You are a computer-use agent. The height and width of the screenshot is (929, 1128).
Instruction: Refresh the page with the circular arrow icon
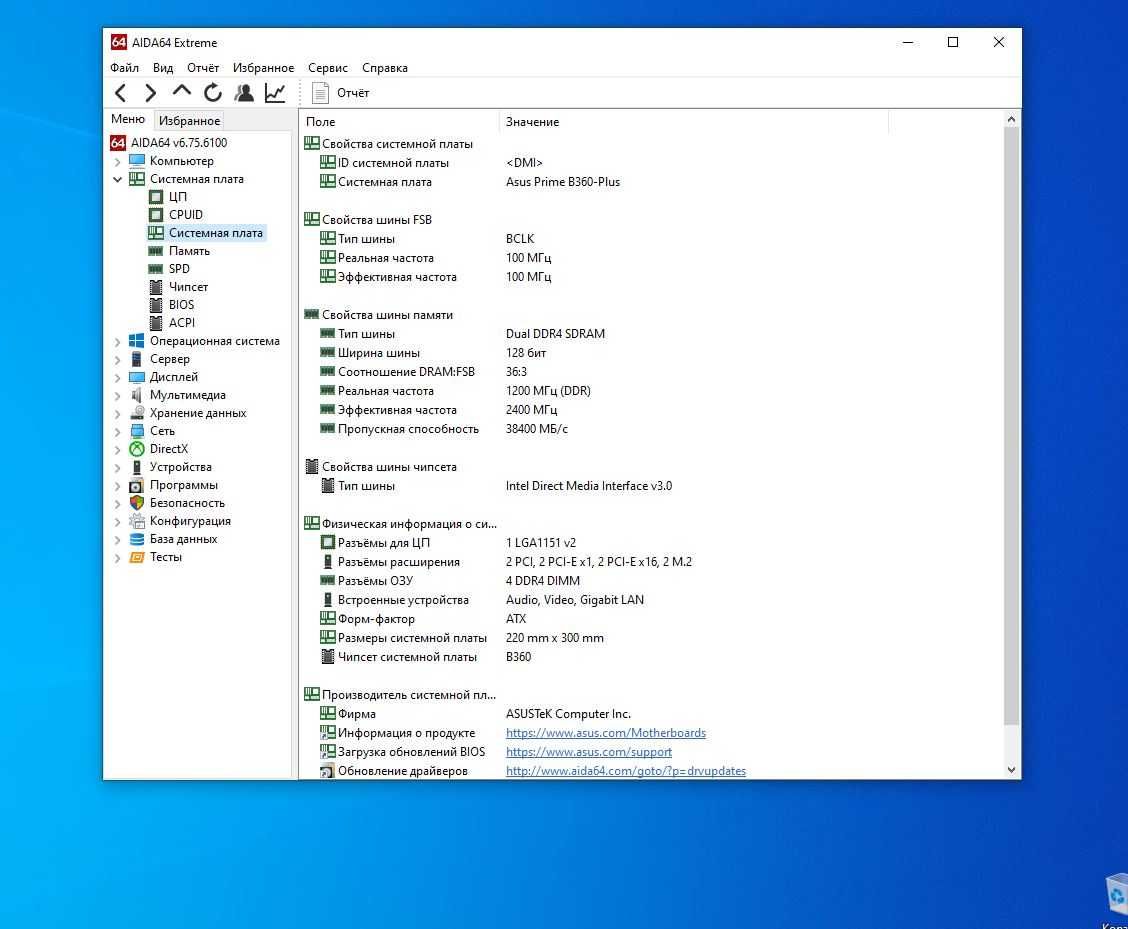(212, 93)
